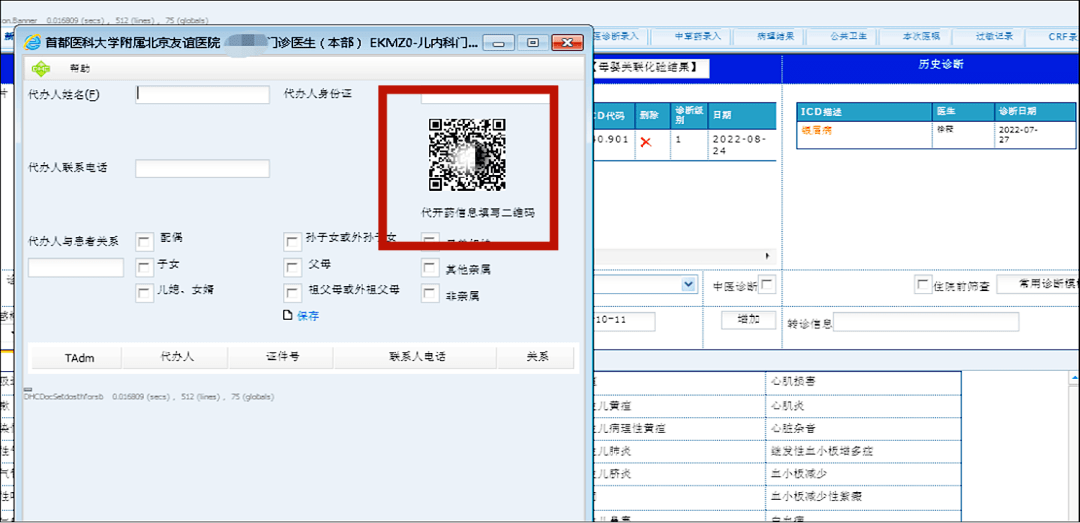
Task: Click the document icon beside 保存
Action: point(288,316)
